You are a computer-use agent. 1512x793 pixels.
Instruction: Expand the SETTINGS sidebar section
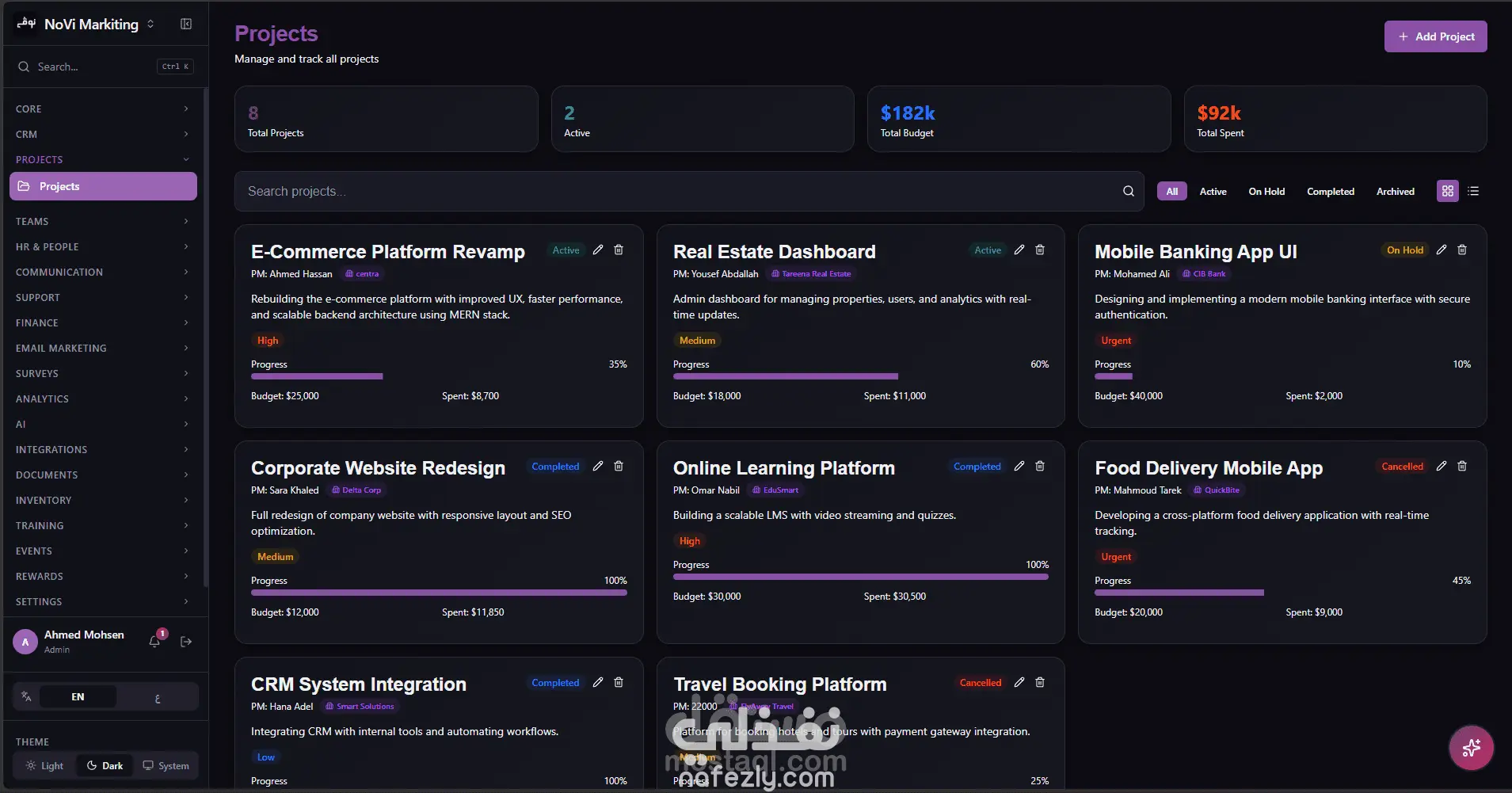tap(103, 601)
